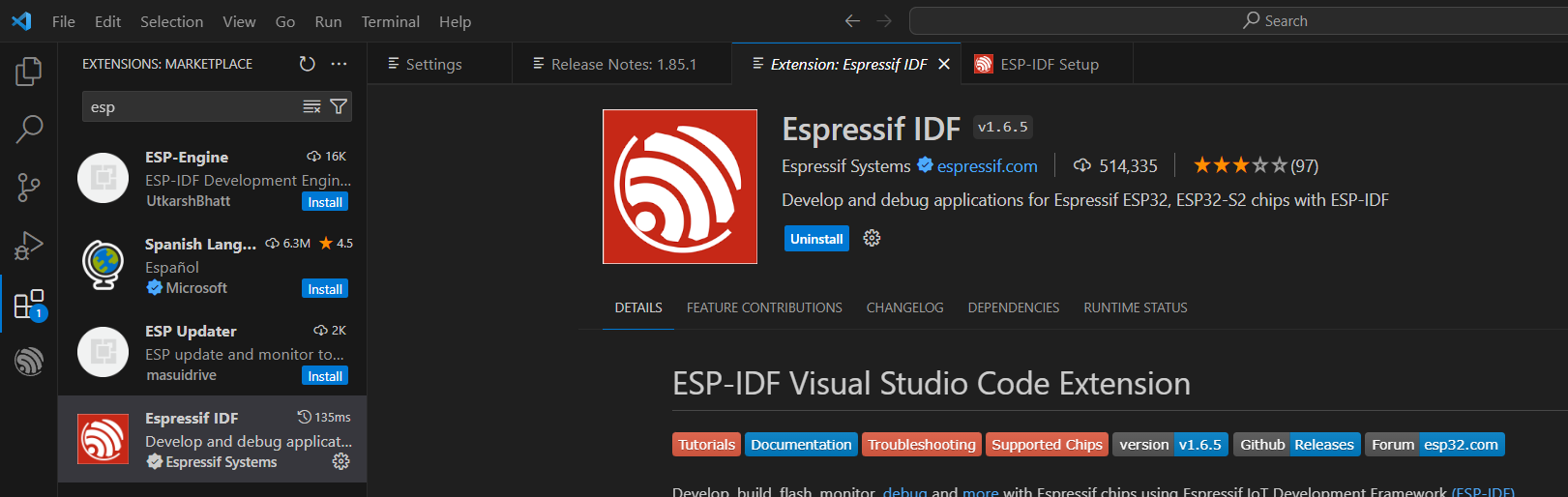Open the Help menu
1568x497 pixels.
coord(456,21)
